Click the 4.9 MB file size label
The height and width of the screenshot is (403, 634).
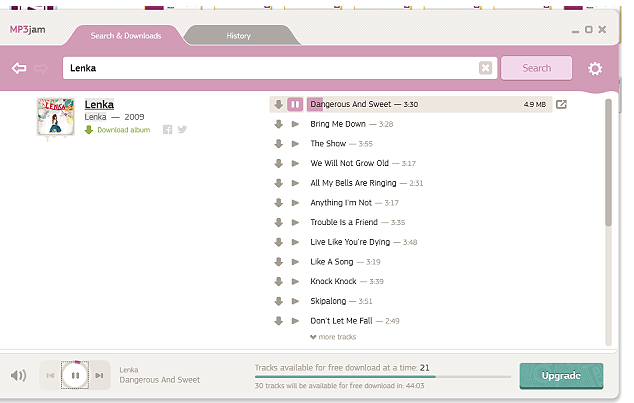(535, 104)
